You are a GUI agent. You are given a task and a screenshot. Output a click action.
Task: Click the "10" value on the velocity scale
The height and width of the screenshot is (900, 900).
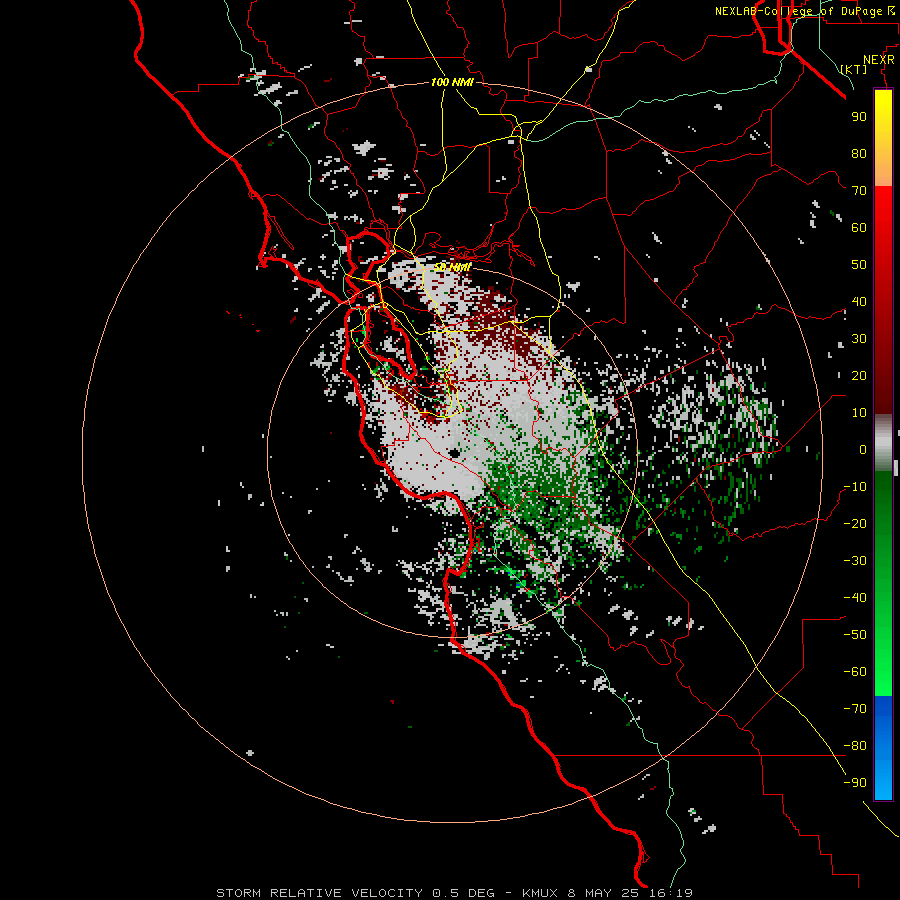click(x=859, y=413)
